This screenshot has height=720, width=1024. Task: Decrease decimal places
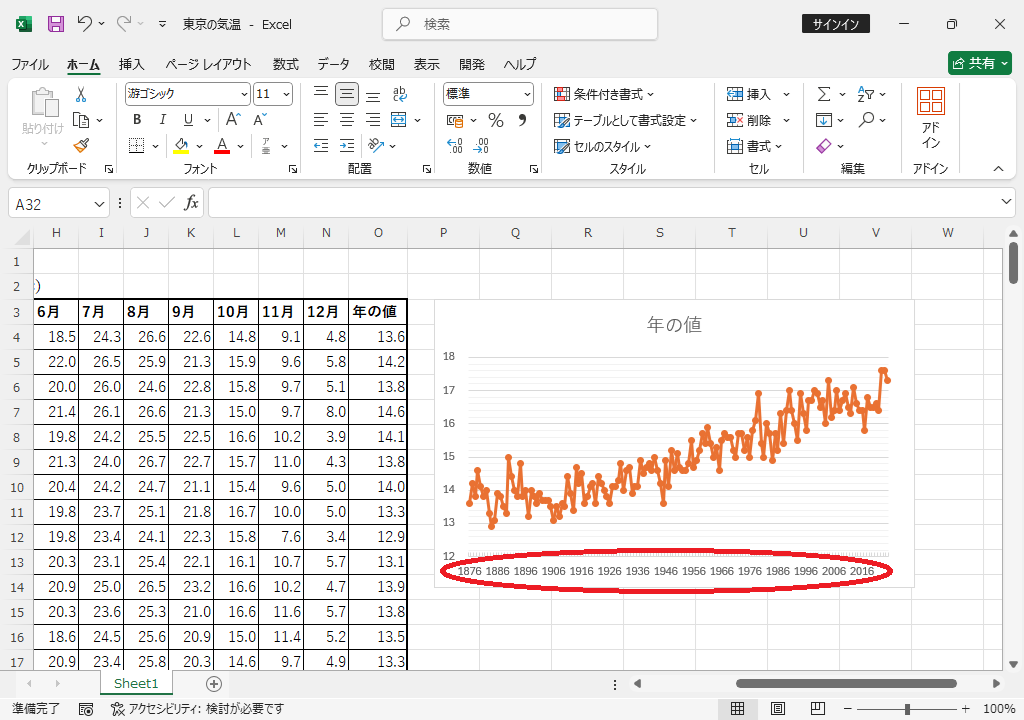[x=481, y=146]
